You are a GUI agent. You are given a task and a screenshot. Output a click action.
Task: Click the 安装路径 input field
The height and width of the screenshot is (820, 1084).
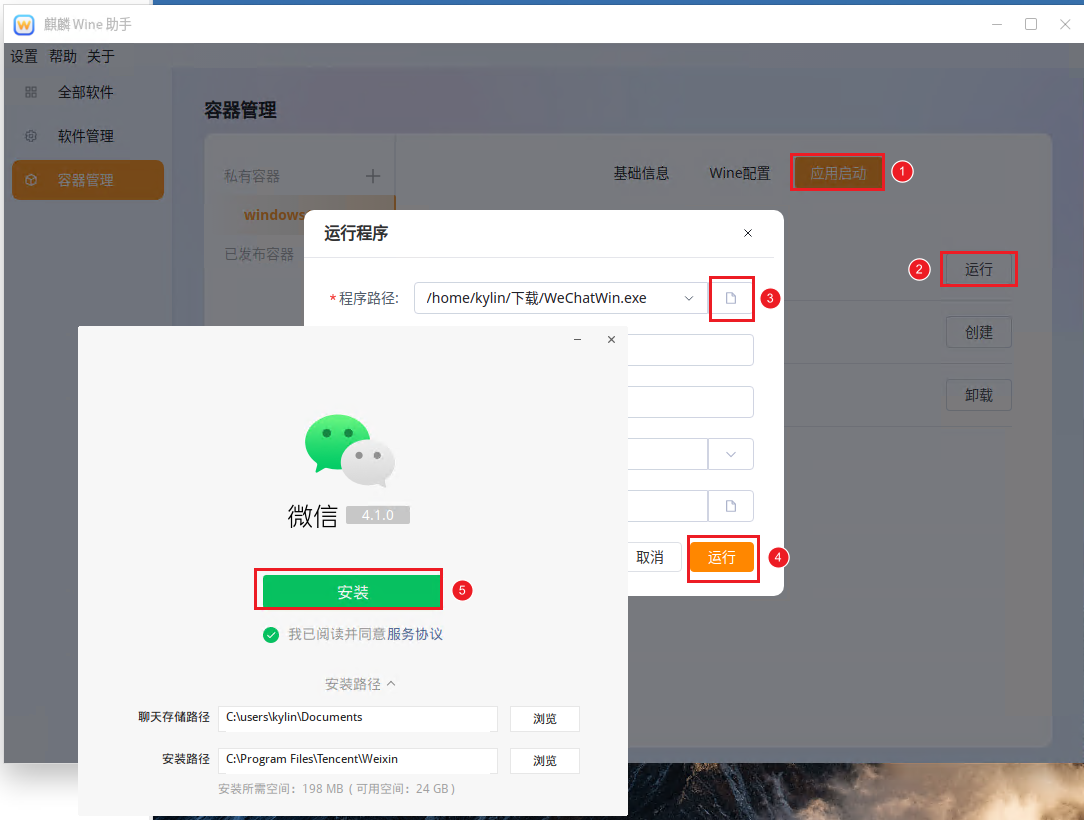click(358, 760)
